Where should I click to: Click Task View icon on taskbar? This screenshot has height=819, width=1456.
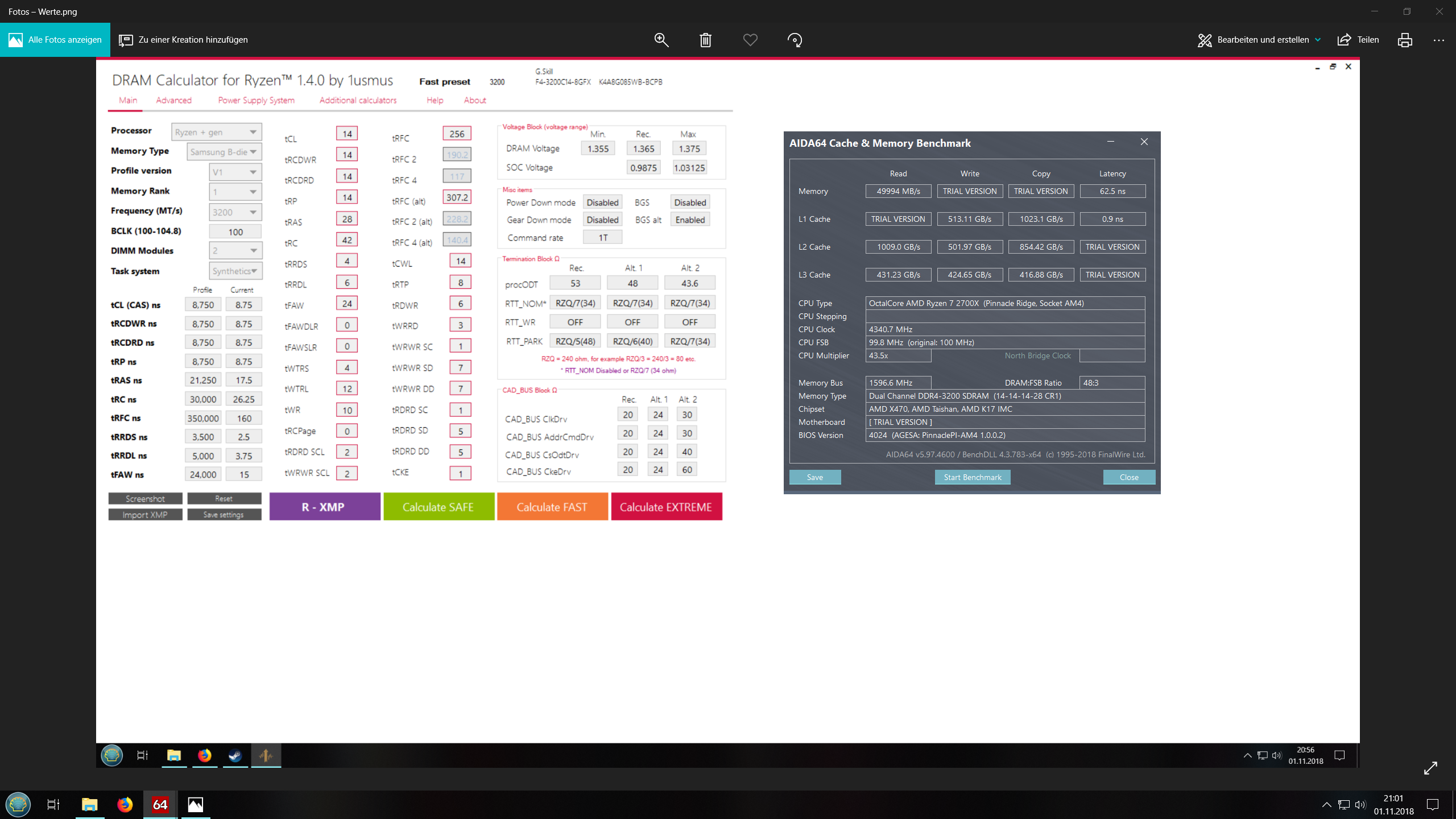(53, 804)
